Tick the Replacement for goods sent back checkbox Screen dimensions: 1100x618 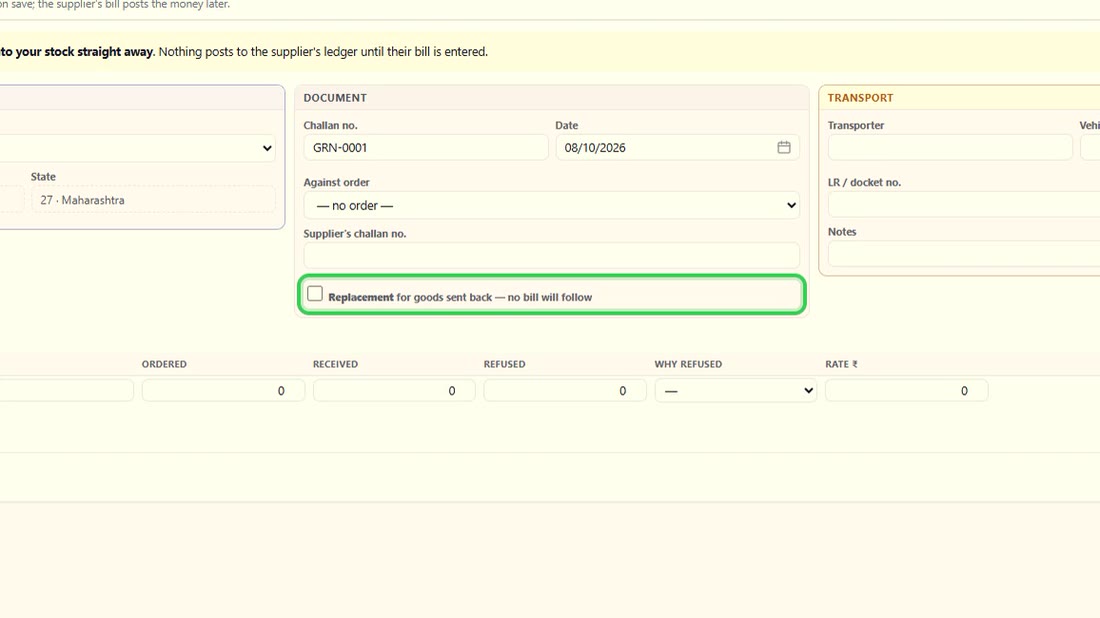click(x=315, y=294)
